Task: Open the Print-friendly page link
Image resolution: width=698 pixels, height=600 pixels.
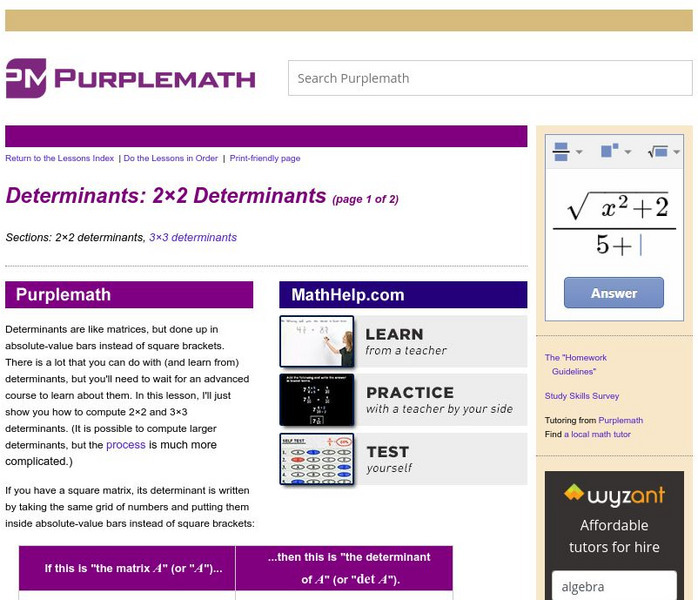Action: click(x=265, y=158)
